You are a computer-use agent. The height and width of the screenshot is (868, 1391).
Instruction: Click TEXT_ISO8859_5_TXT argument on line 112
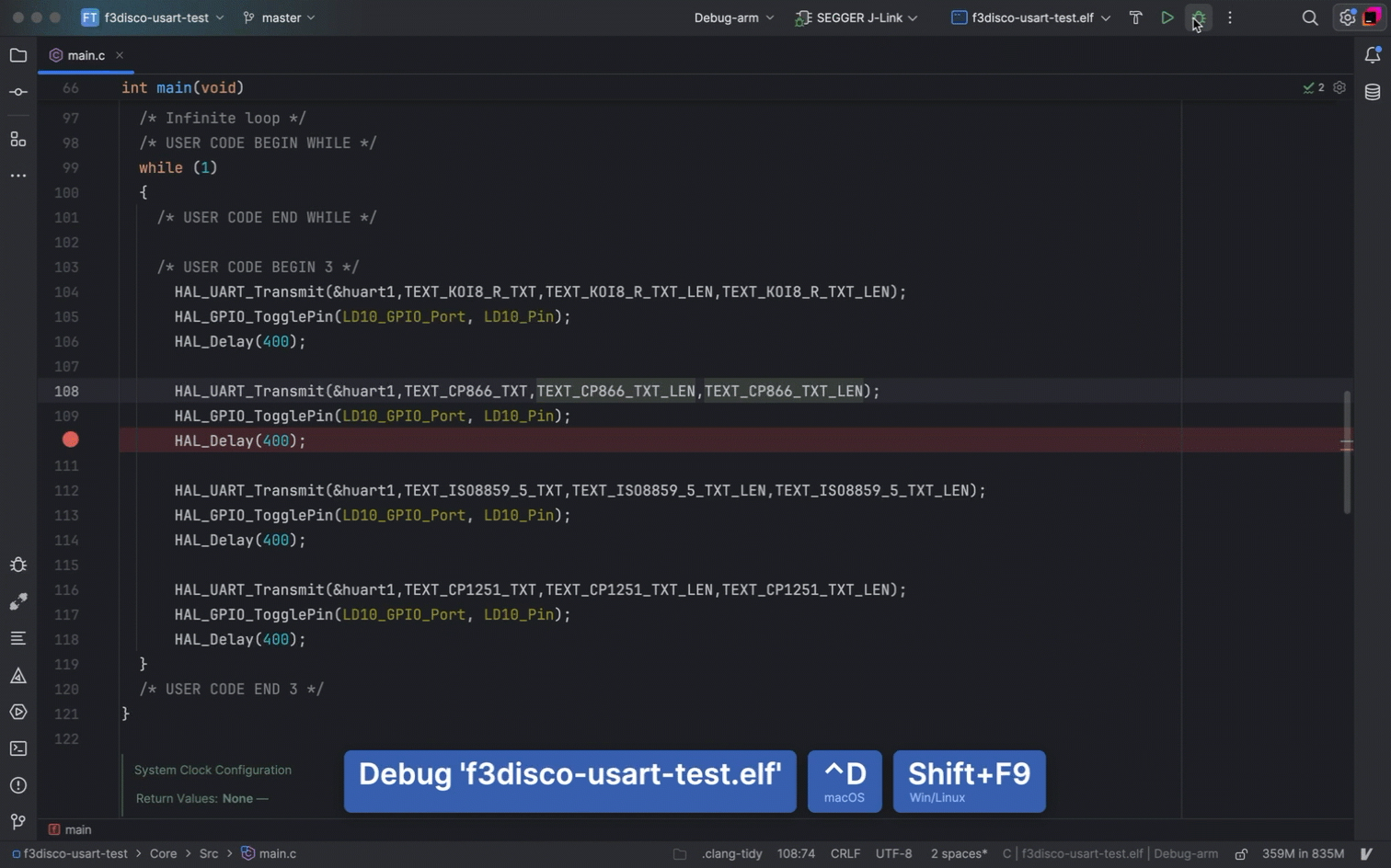pos(484,491)
